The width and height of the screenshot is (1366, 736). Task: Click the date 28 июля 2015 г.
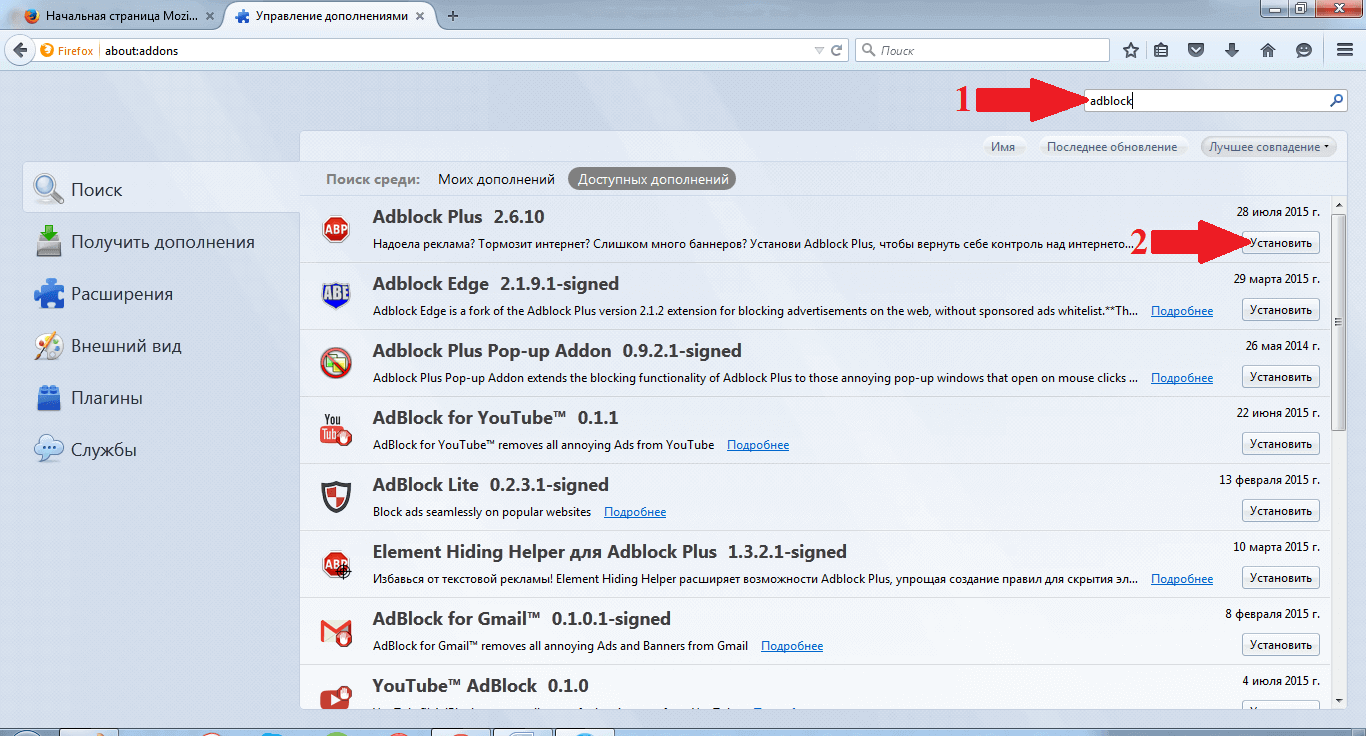(x=1278, y=212)
